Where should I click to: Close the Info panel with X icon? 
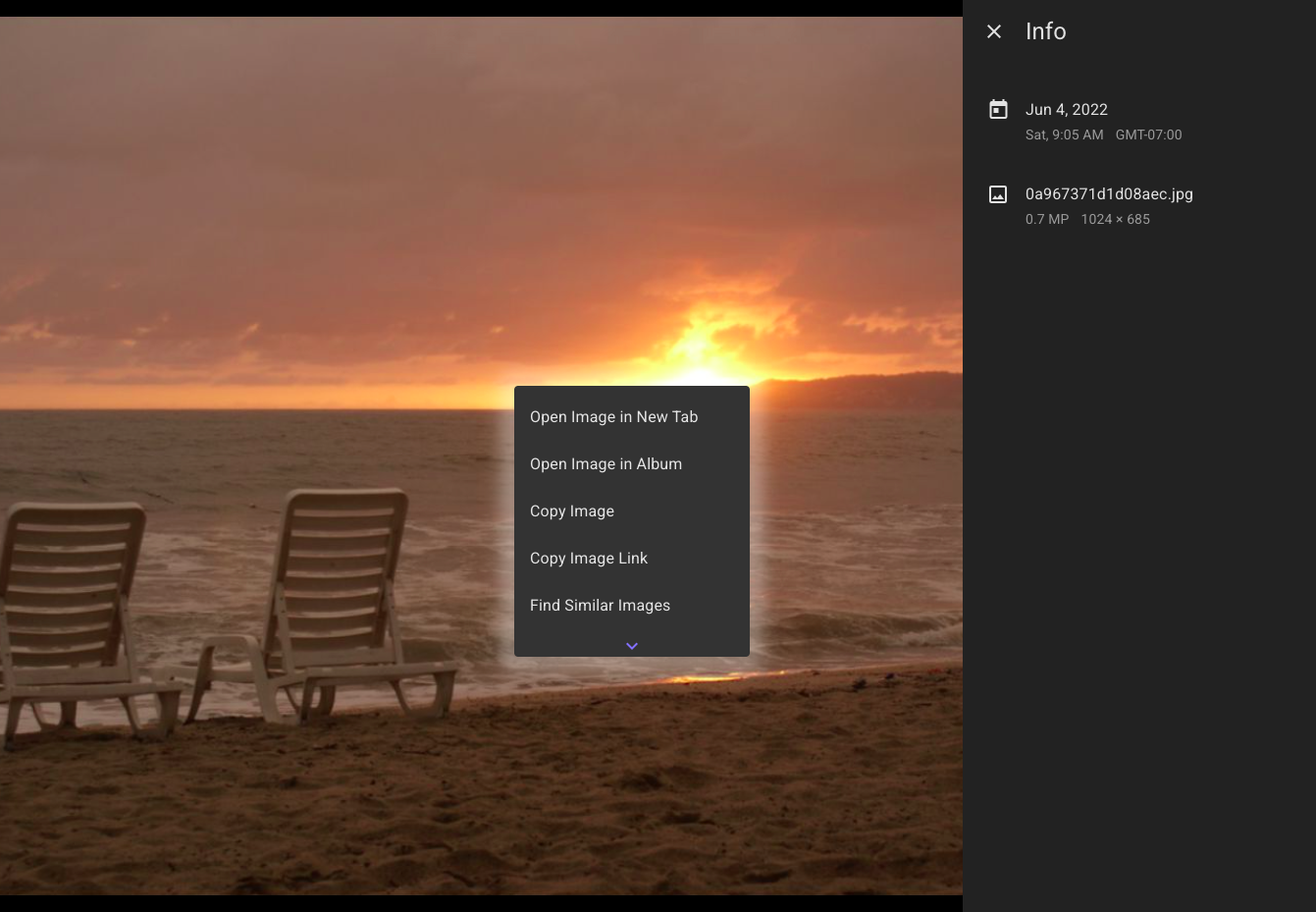(x=994, y=31)
